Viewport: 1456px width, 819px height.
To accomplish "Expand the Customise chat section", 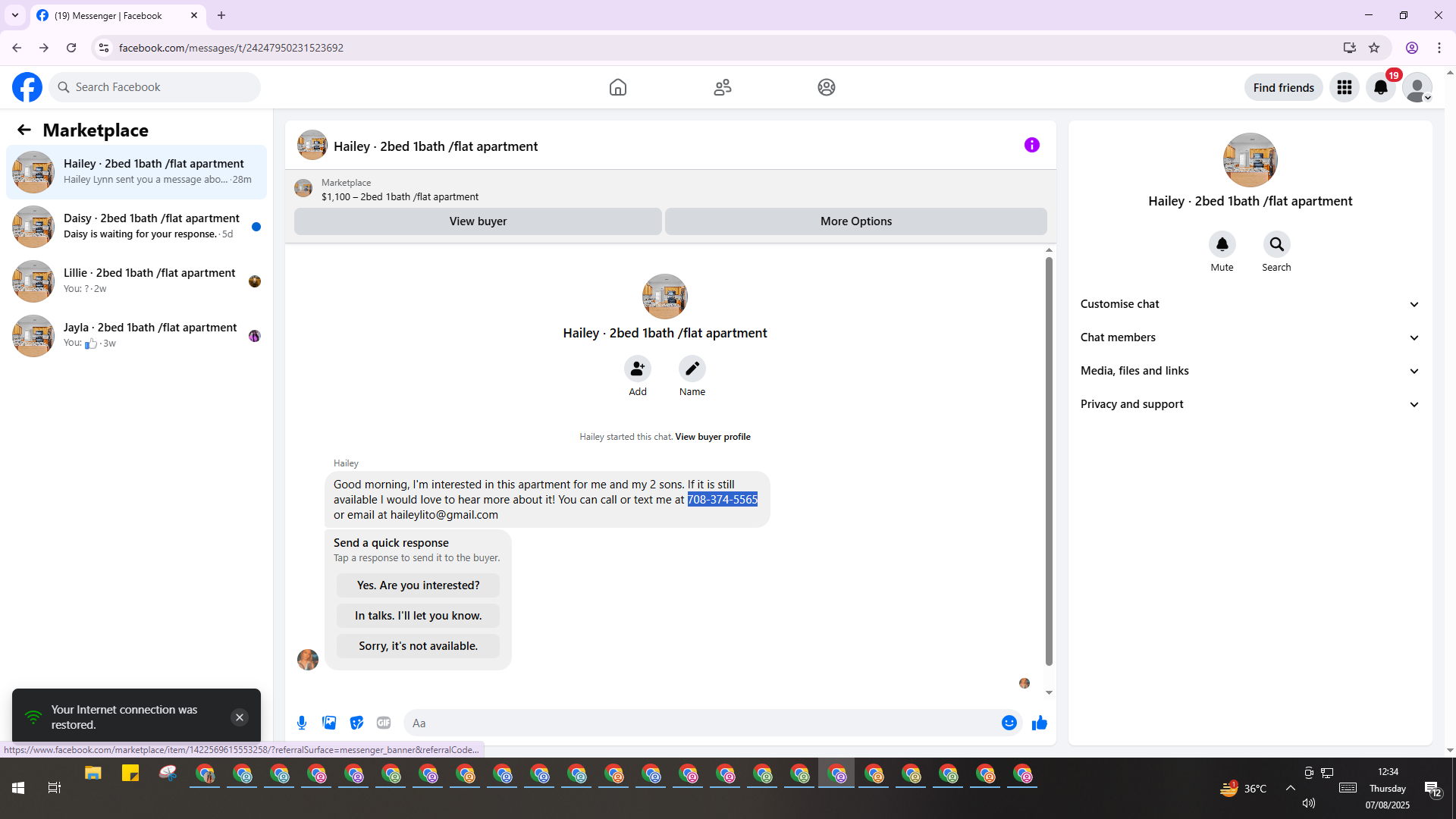I will pyautogui.click(x=1250, y=304).
